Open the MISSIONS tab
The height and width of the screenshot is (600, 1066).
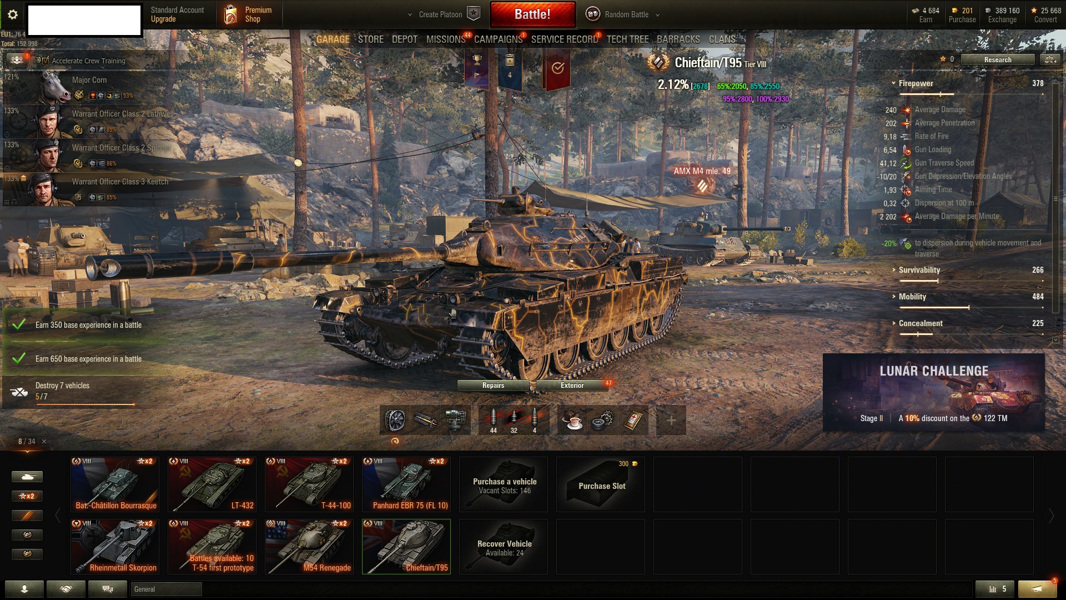click(x=446, y=39)
